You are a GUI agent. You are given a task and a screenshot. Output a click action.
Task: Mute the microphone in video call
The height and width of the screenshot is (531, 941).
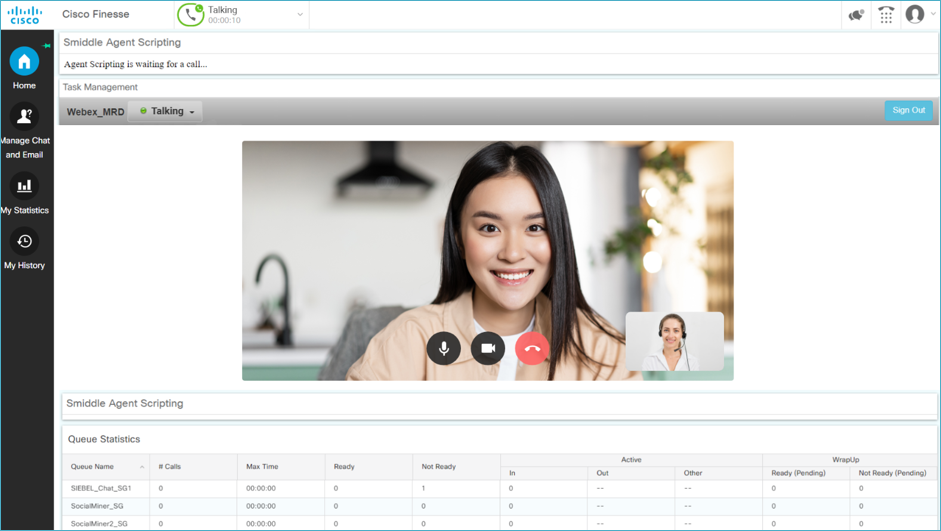pos(443,348)
